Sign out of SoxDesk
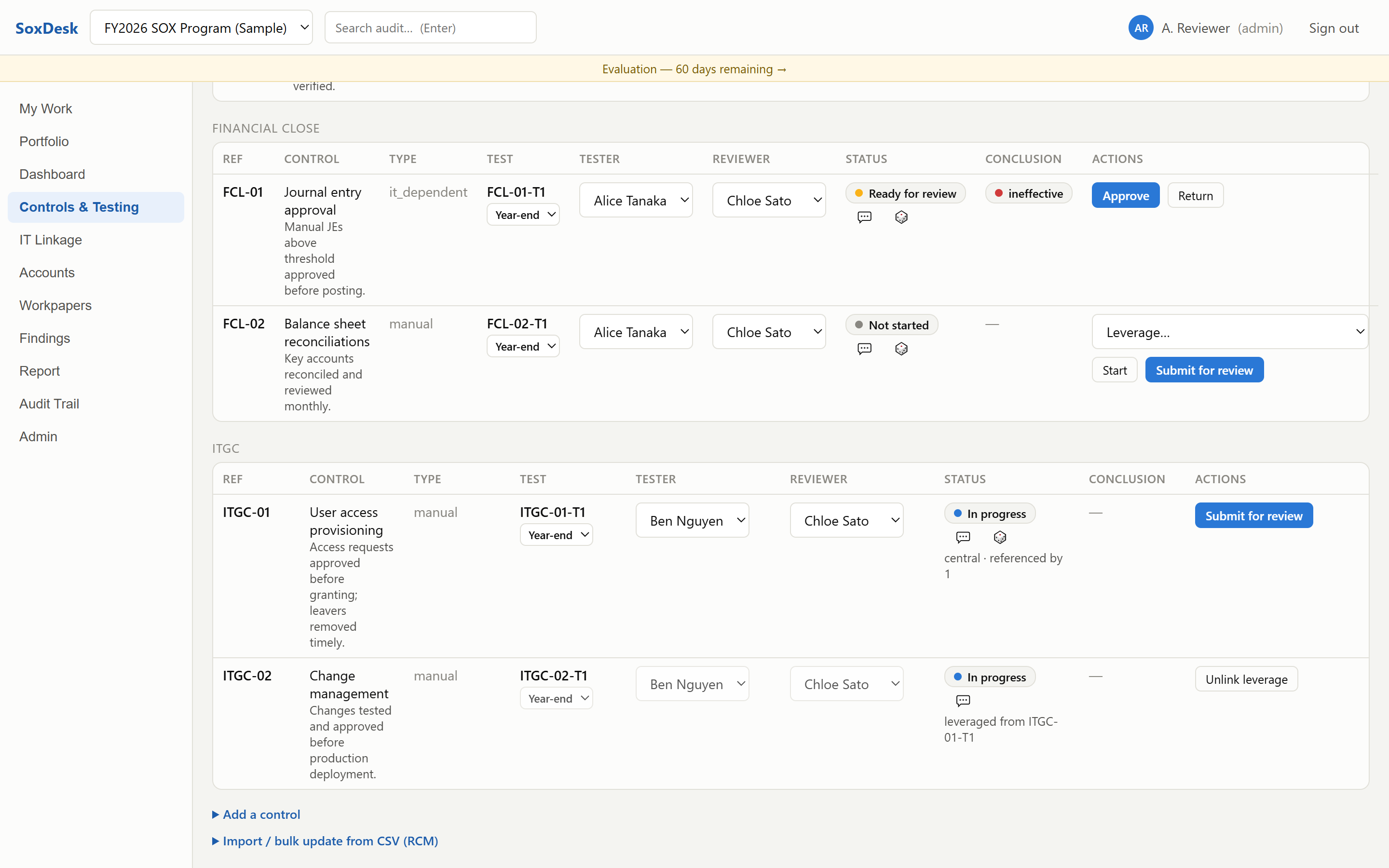 1334,27
